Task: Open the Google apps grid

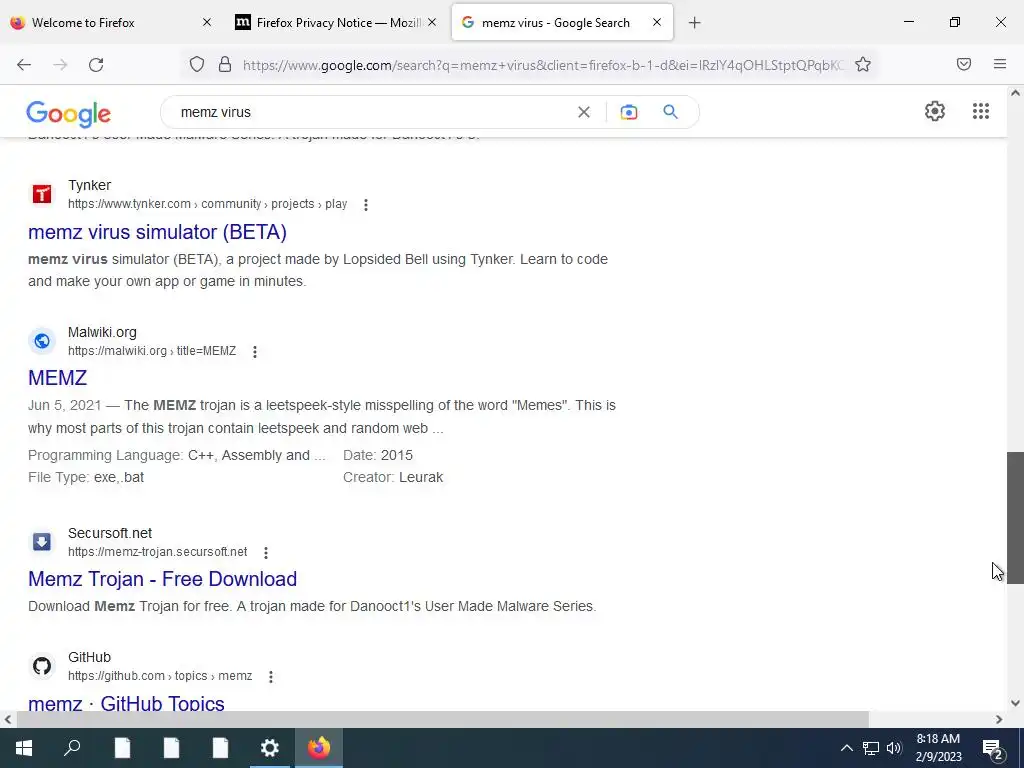Action: point(981,111)
